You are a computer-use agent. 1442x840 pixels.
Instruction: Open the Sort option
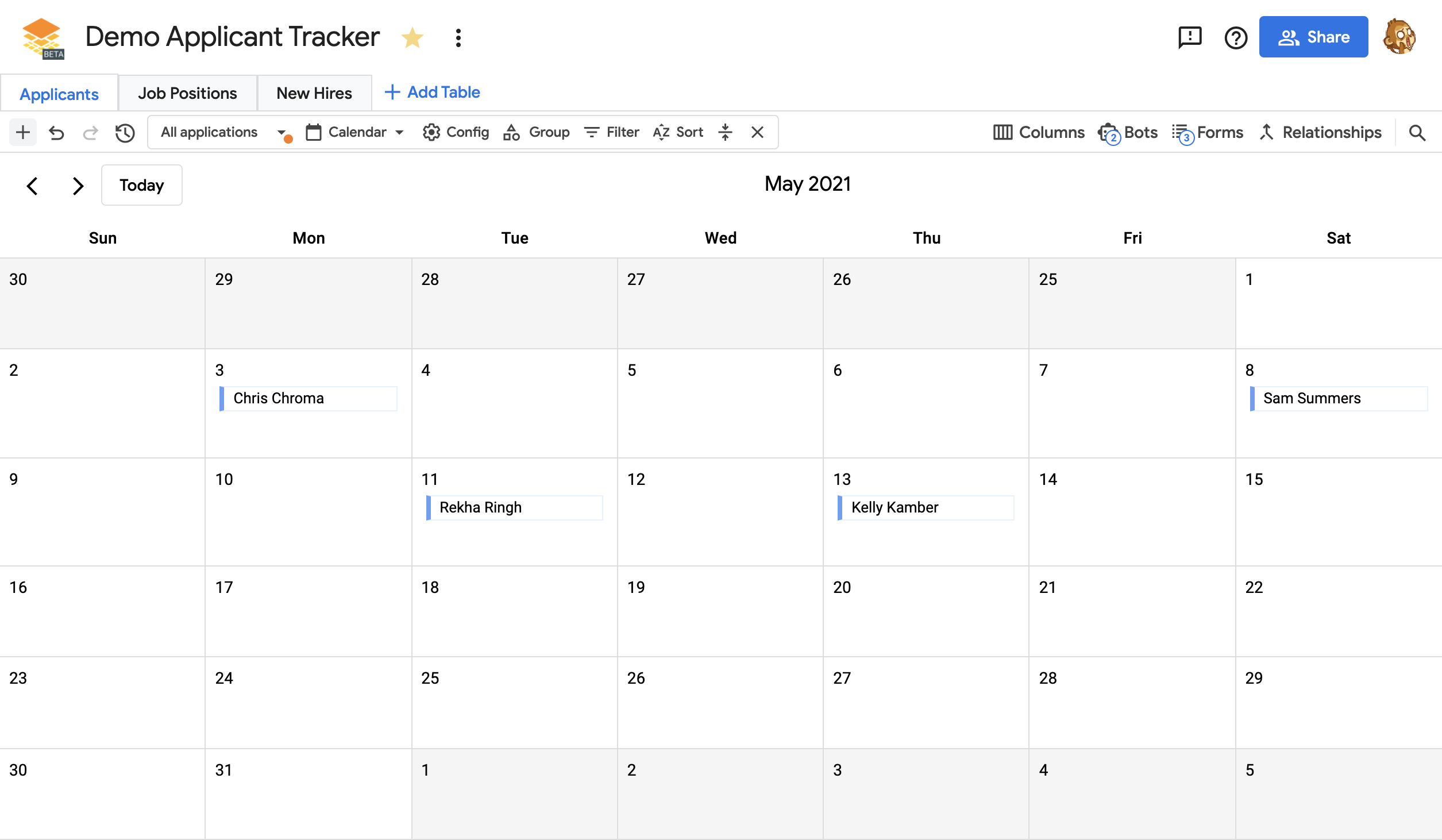coord(678,132)
